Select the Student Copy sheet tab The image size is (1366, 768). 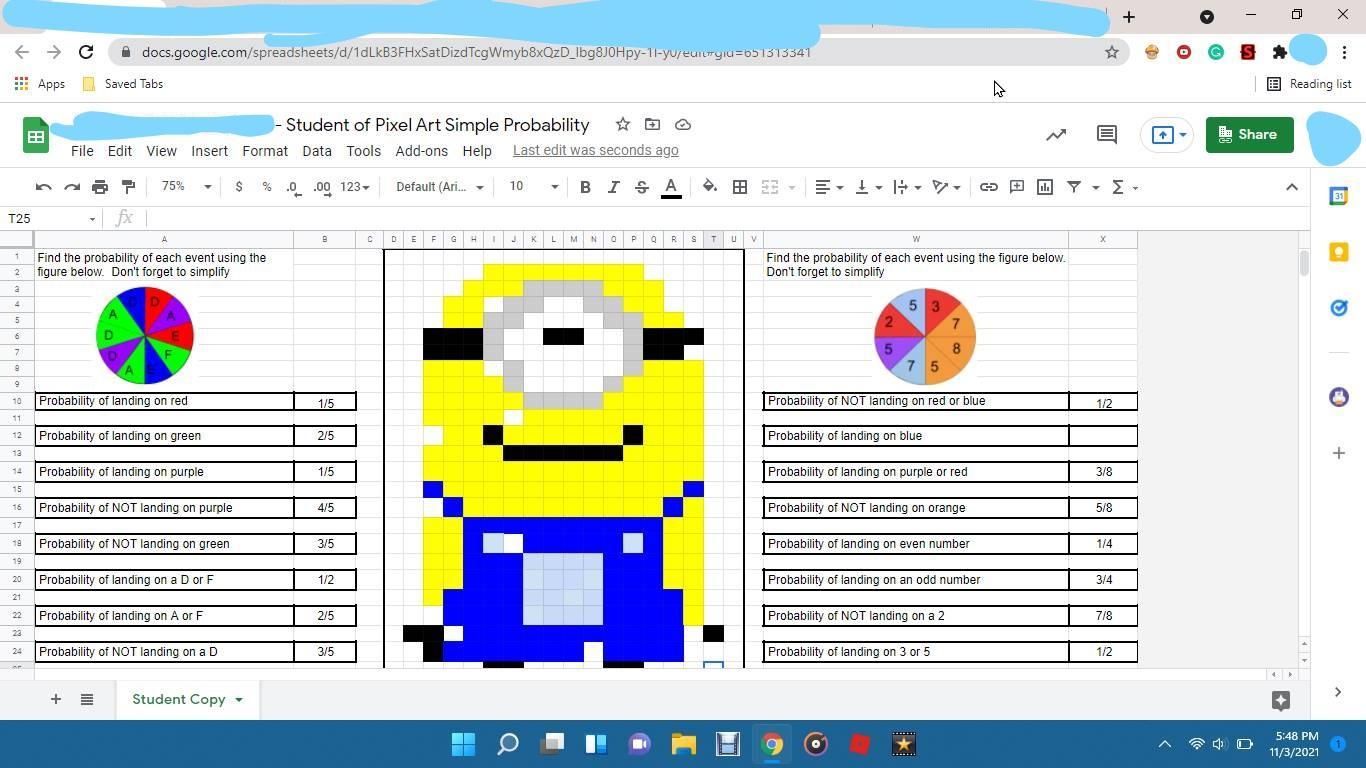tap(187, 699)
